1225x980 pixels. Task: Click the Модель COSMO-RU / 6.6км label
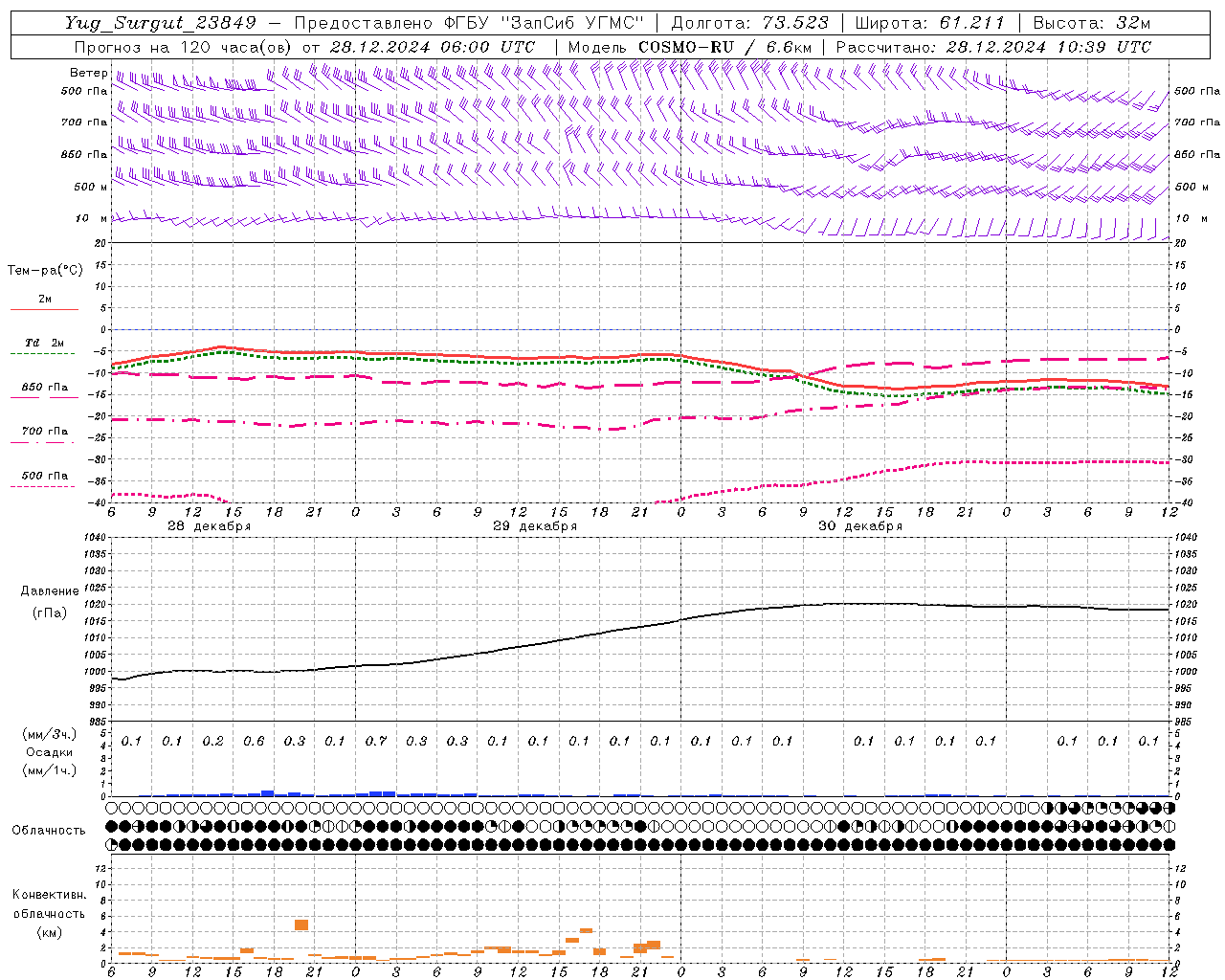690,47
